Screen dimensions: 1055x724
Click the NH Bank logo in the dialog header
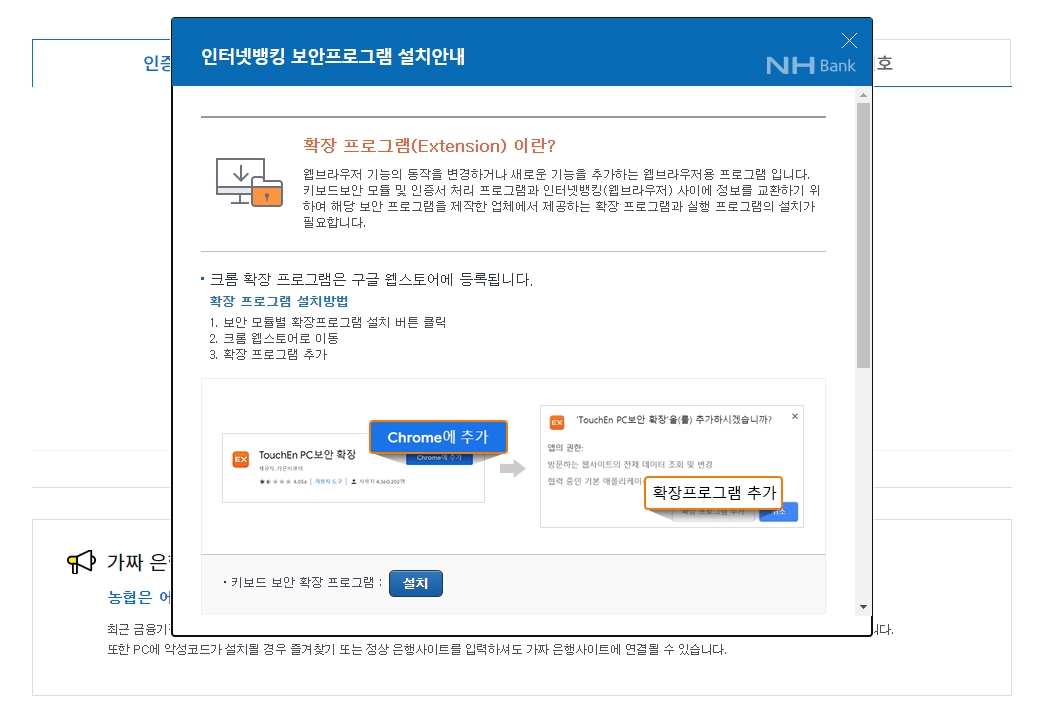pyautogui.click(x=810, y=63)
